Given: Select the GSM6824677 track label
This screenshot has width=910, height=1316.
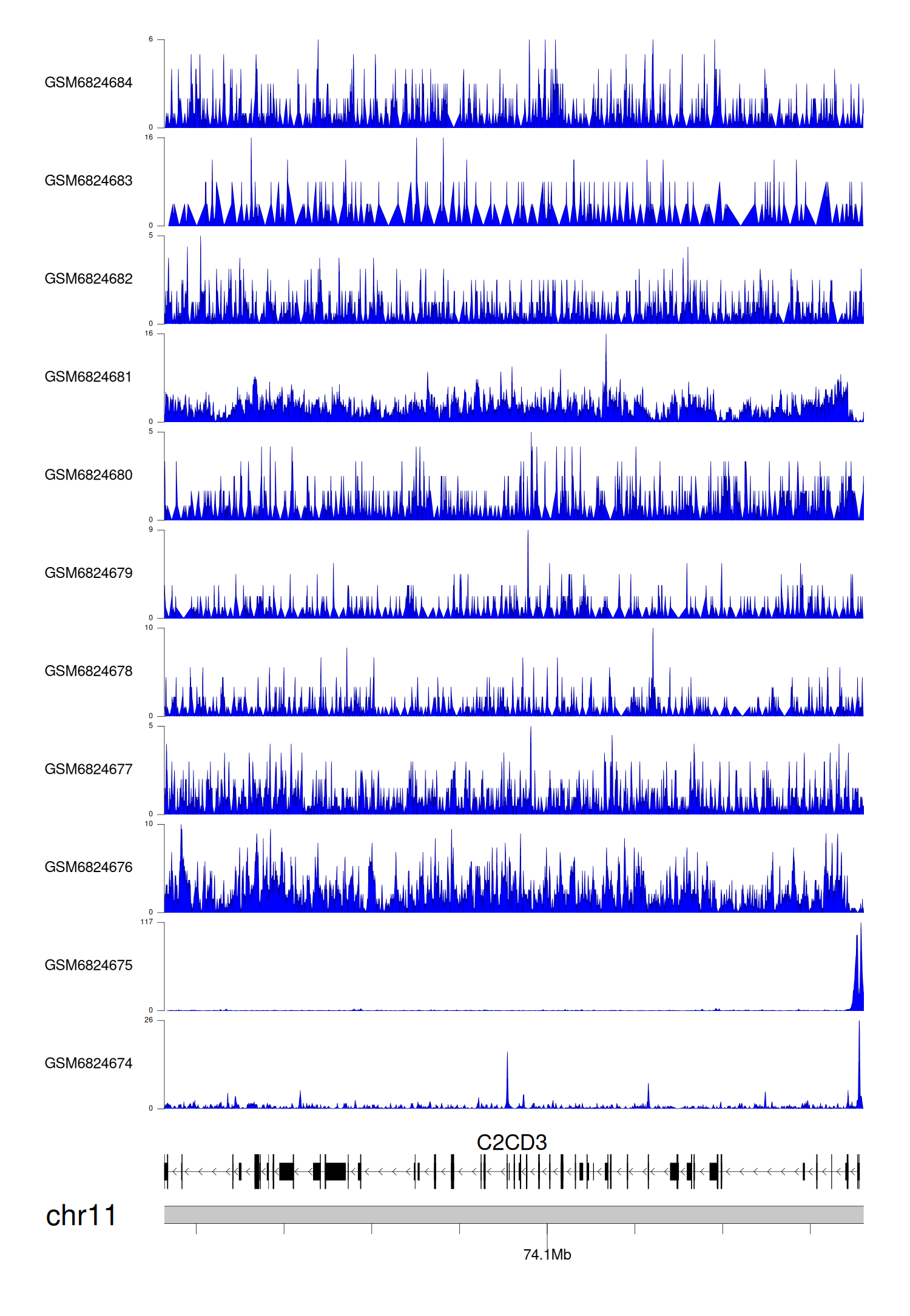Looking at the screenshot, I should 88,769.
